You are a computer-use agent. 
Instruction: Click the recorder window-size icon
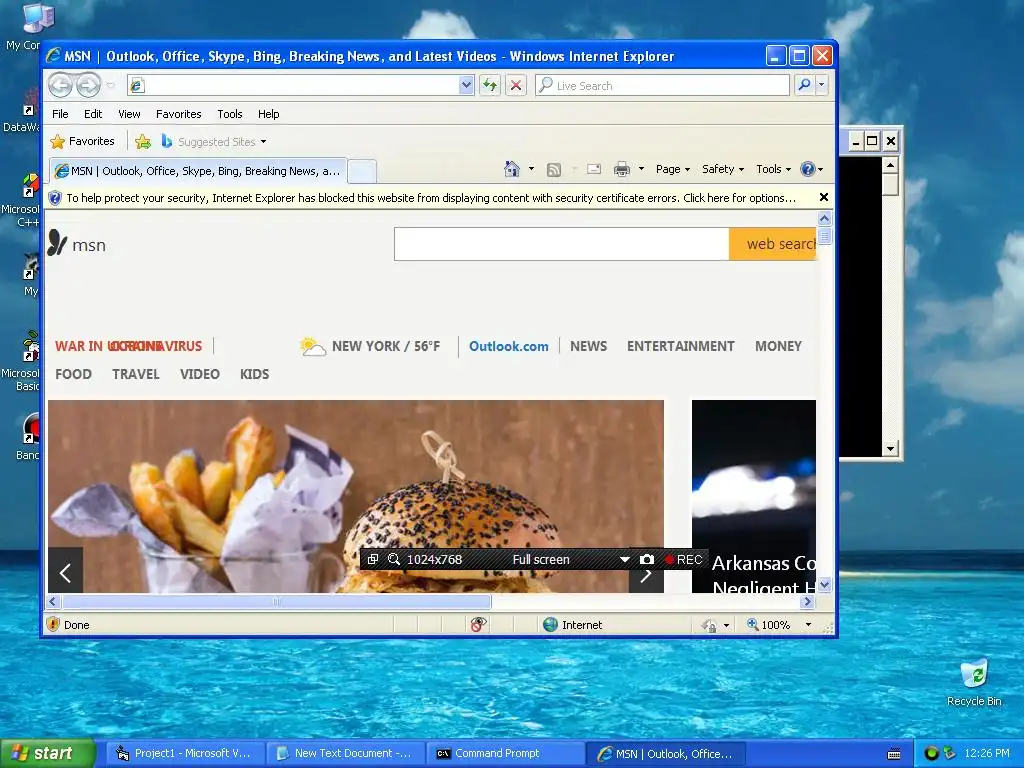372,560
